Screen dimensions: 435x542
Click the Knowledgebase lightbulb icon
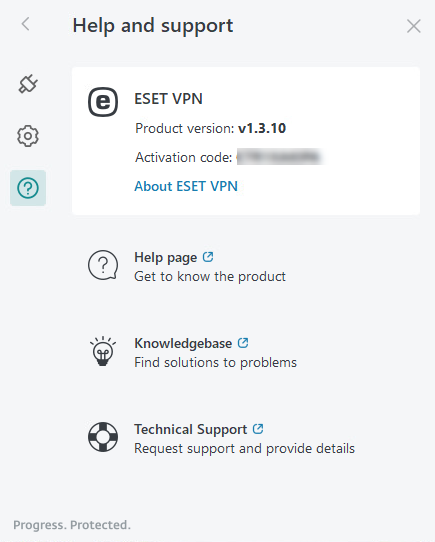103,351
